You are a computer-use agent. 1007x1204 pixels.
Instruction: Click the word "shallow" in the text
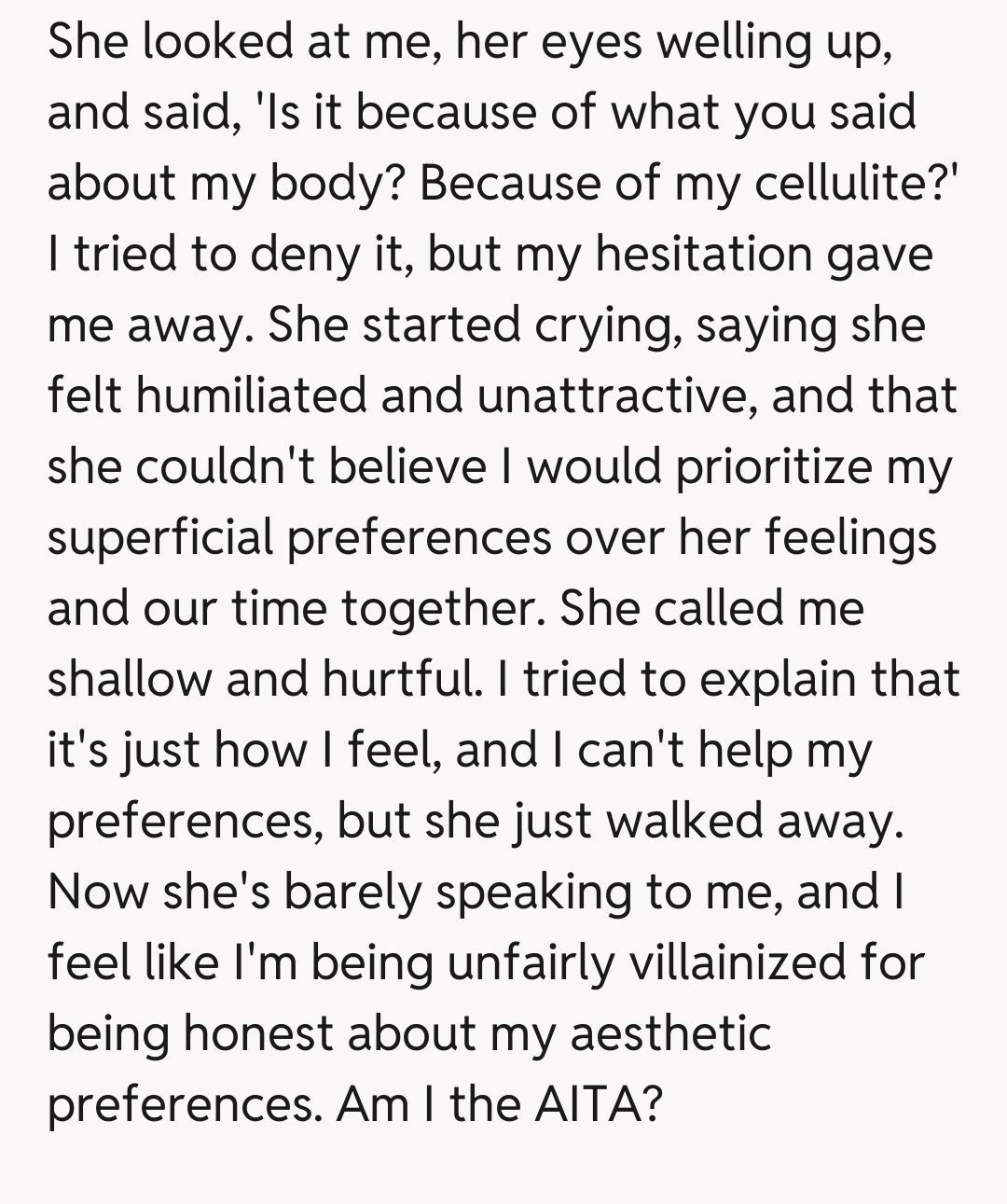click(129, 679)
